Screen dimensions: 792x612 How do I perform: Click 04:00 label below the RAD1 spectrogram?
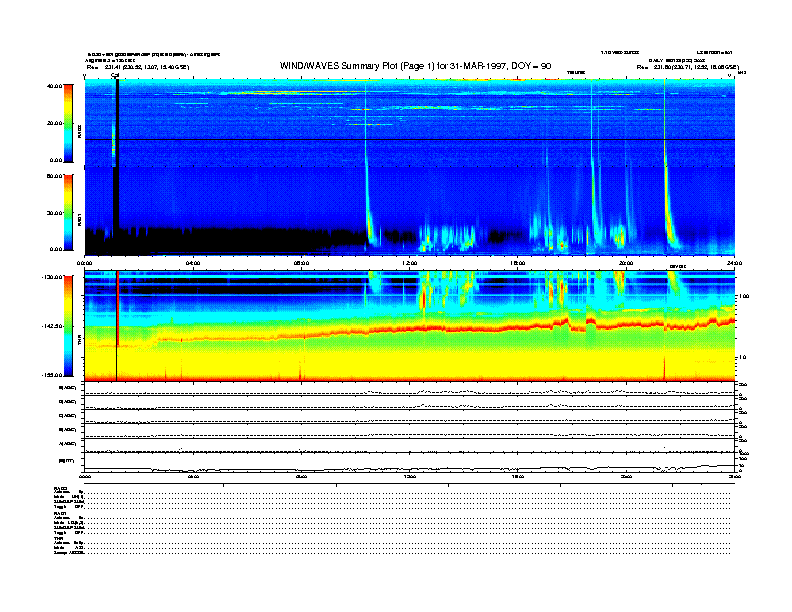pos(193,263)
